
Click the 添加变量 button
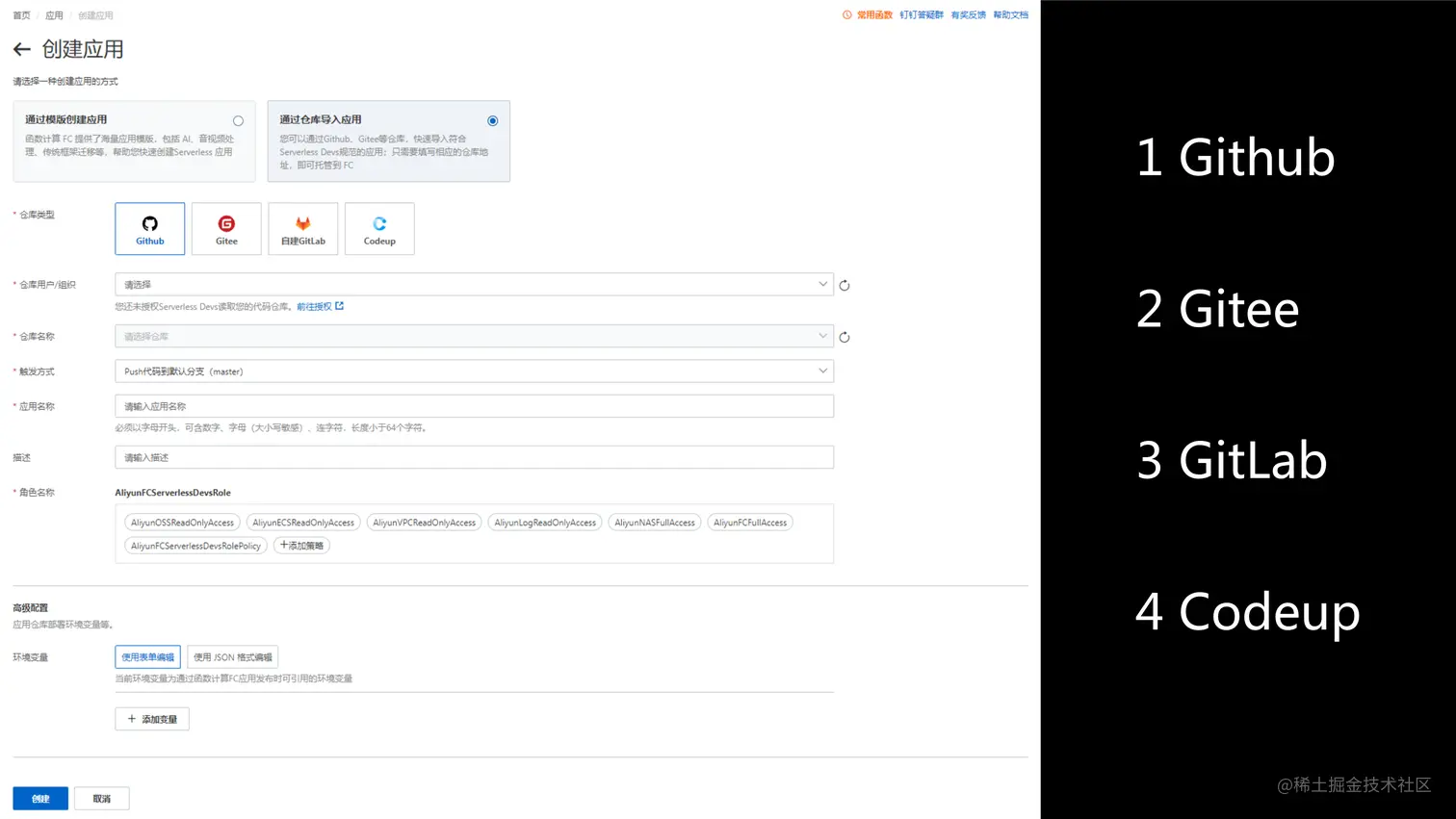pos(152,719)
